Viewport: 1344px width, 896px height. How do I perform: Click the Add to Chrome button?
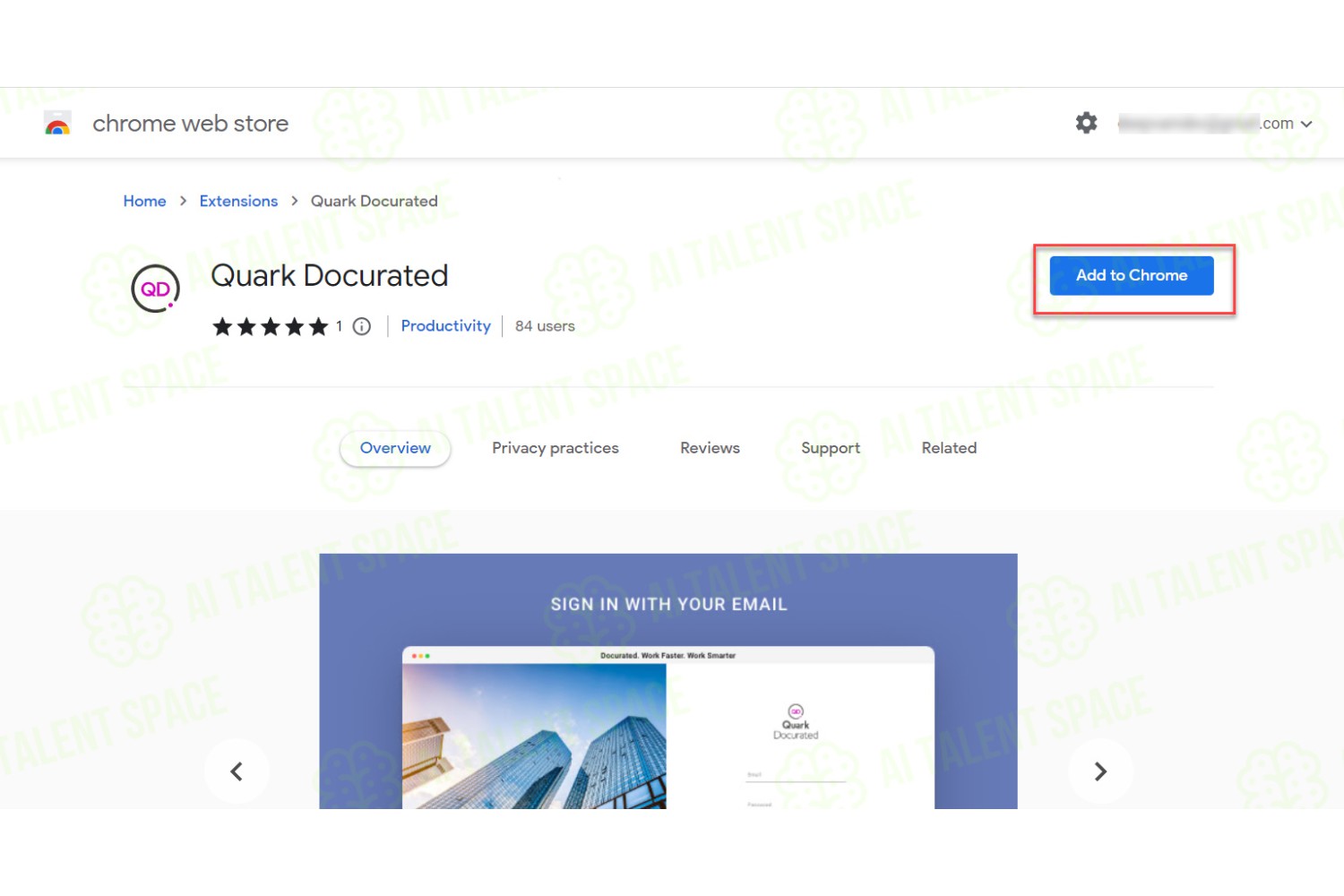(x=1132, y=275)
